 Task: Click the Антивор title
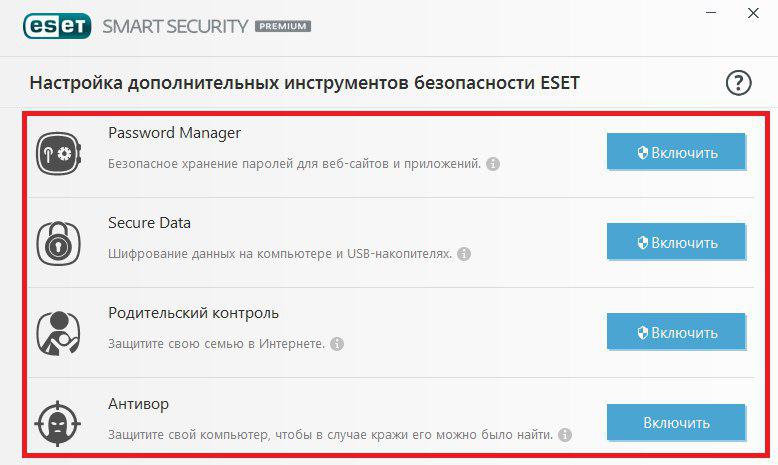click(138, 404)
